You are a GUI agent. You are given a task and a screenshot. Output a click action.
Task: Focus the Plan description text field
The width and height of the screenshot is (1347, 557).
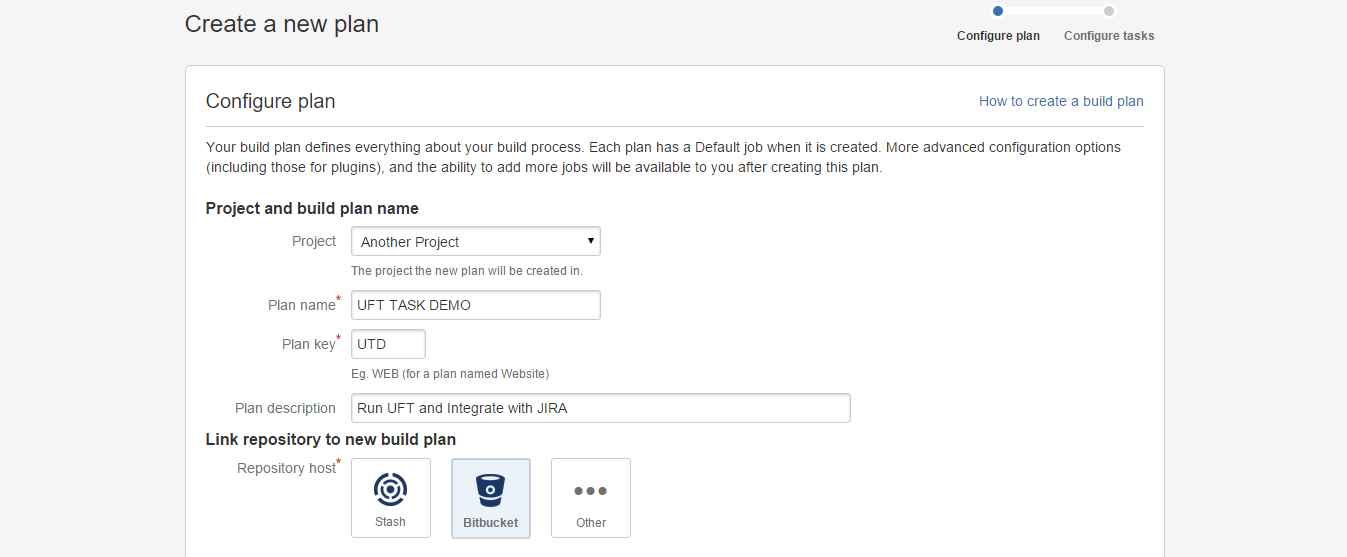tap(600, 408)
